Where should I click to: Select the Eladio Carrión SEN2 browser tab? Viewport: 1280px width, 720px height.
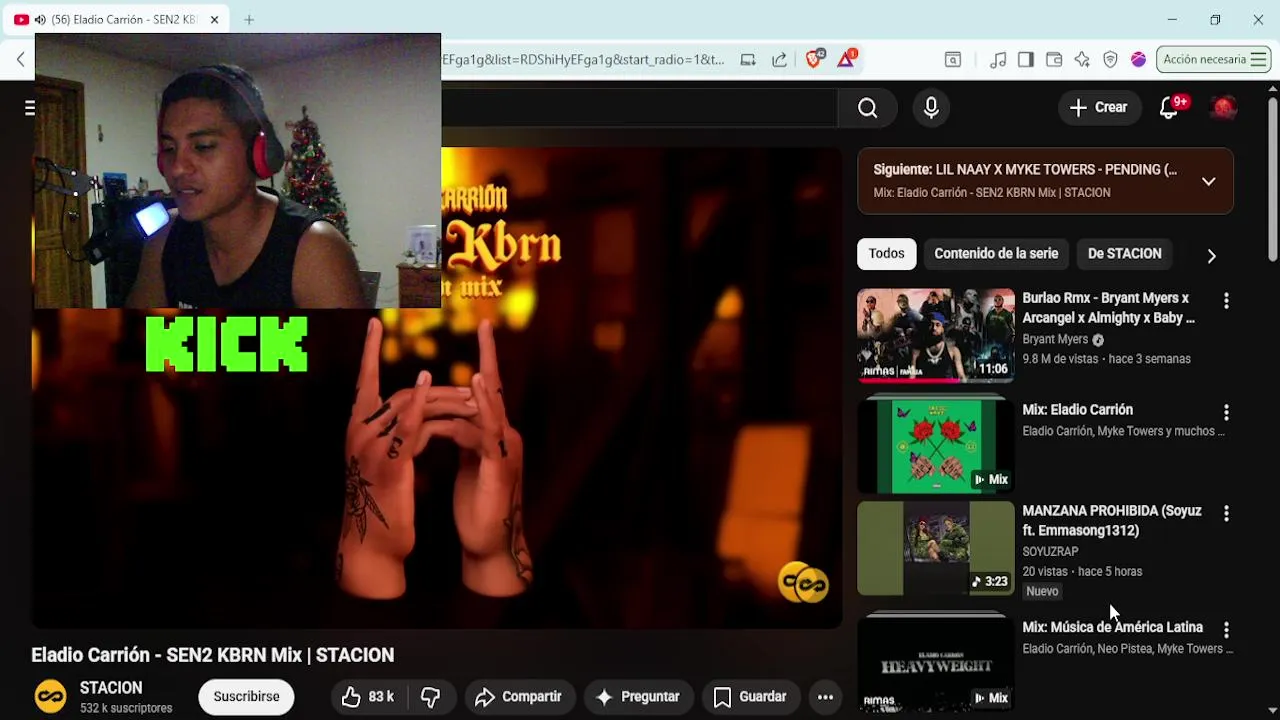118,19
